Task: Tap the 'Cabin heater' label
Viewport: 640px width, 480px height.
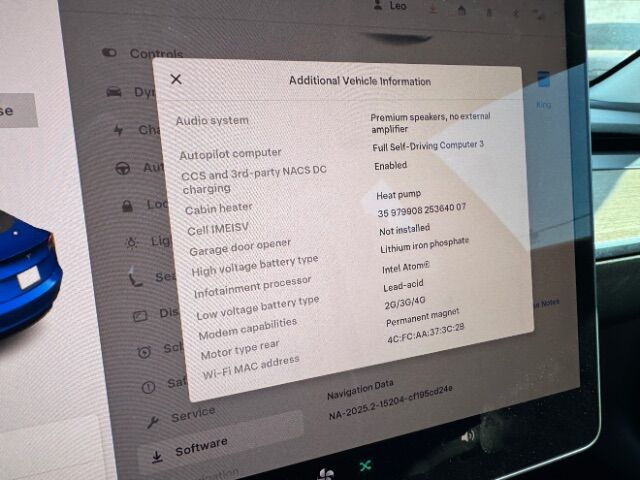Action: point(218,209)
